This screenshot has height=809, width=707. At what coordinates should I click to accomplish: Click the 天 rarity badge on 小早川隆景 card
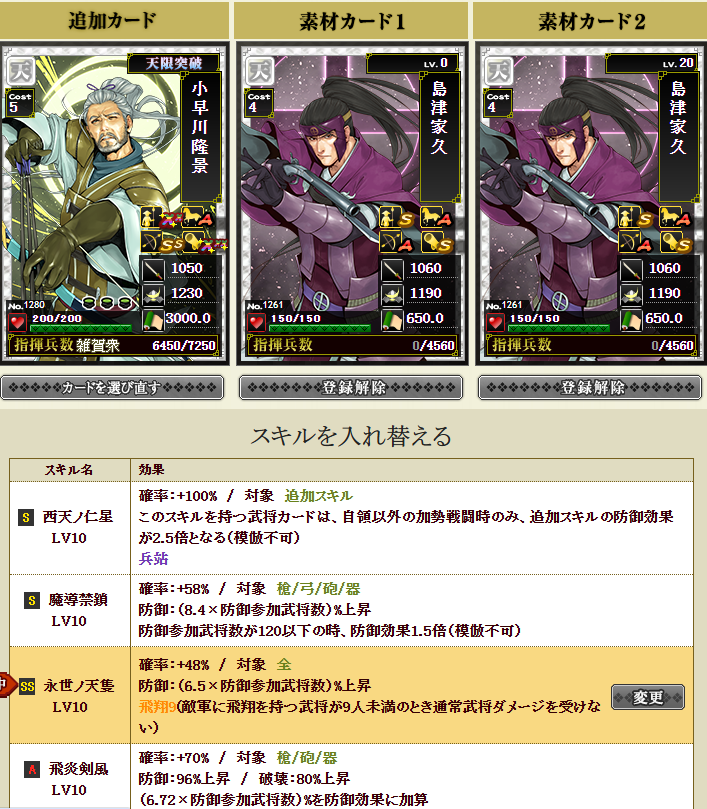click(21, 71)
